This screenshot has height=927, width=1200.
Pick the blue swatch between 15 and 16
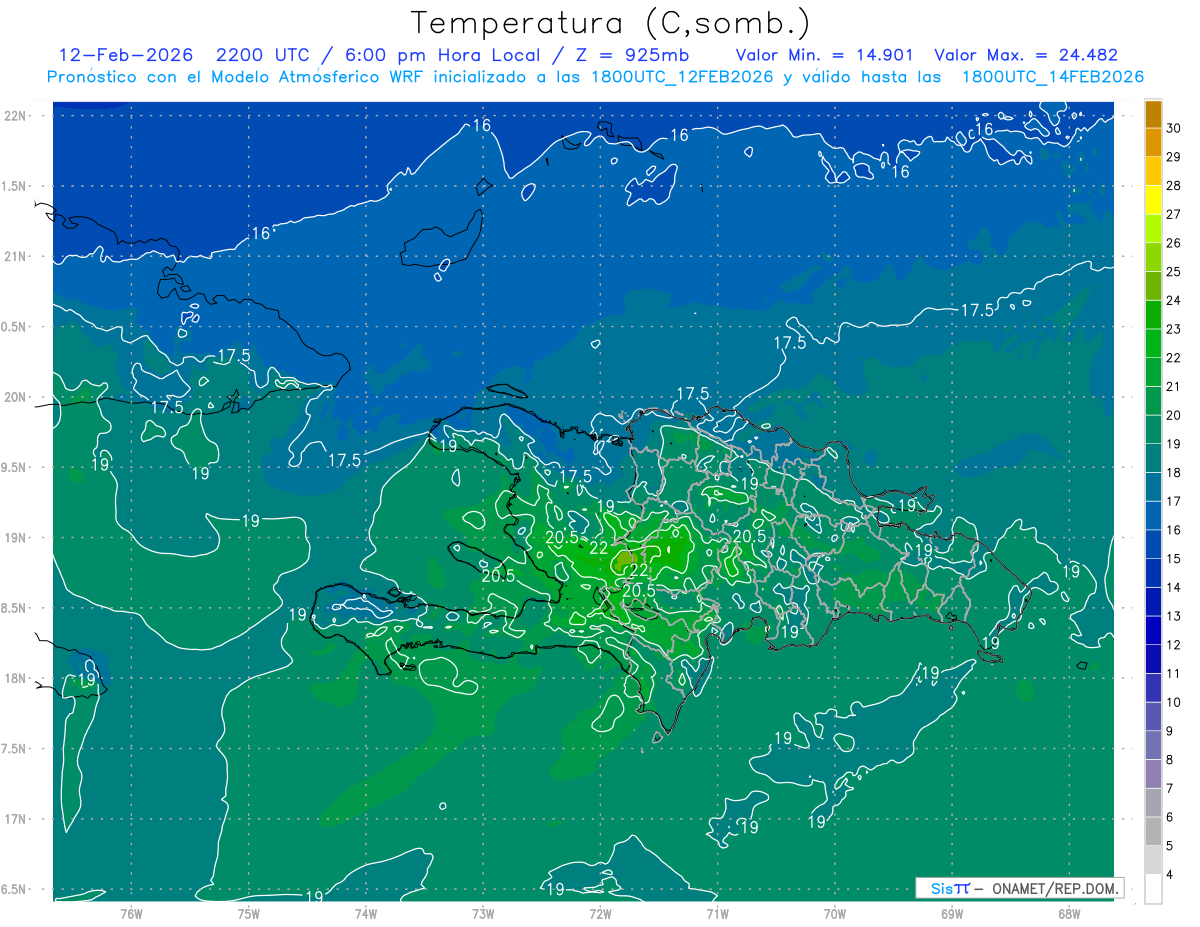pyautogui.click(x=1153, y=545)
